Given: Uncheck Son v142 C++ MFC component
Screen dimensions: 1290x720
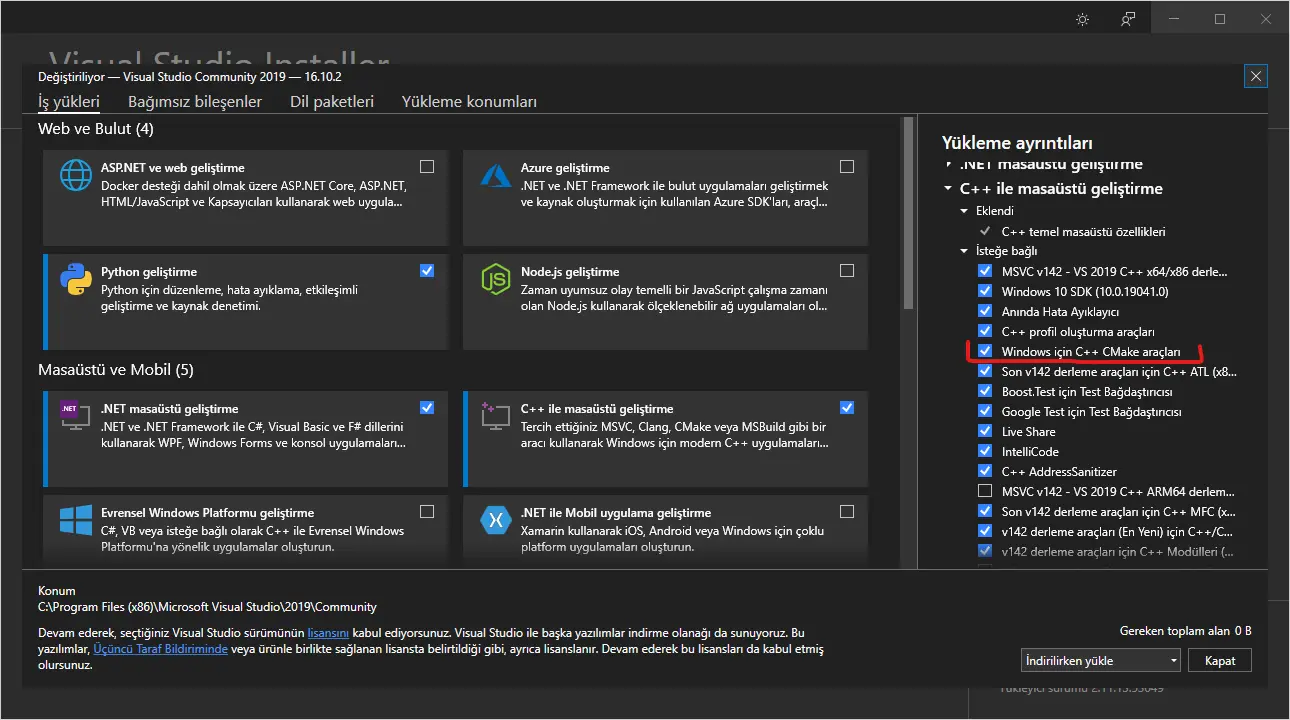Looking at the screenshot, I should [985, 511].
